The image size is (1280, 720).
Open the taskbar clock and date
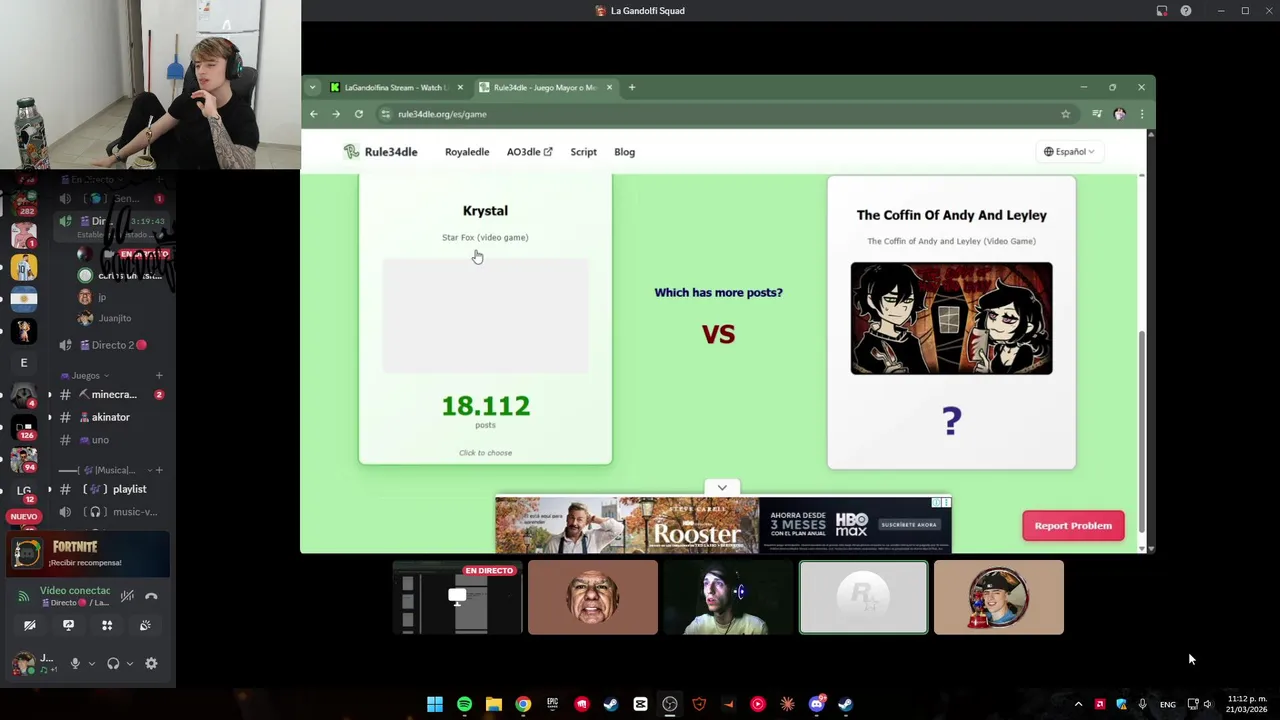(x=1247, y=704)
